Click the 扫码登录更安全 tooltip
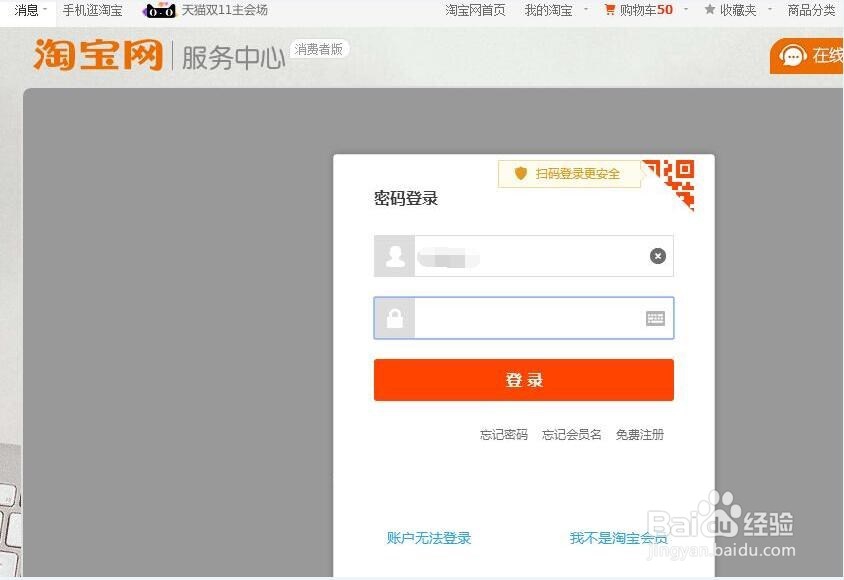 pos(569,174)
